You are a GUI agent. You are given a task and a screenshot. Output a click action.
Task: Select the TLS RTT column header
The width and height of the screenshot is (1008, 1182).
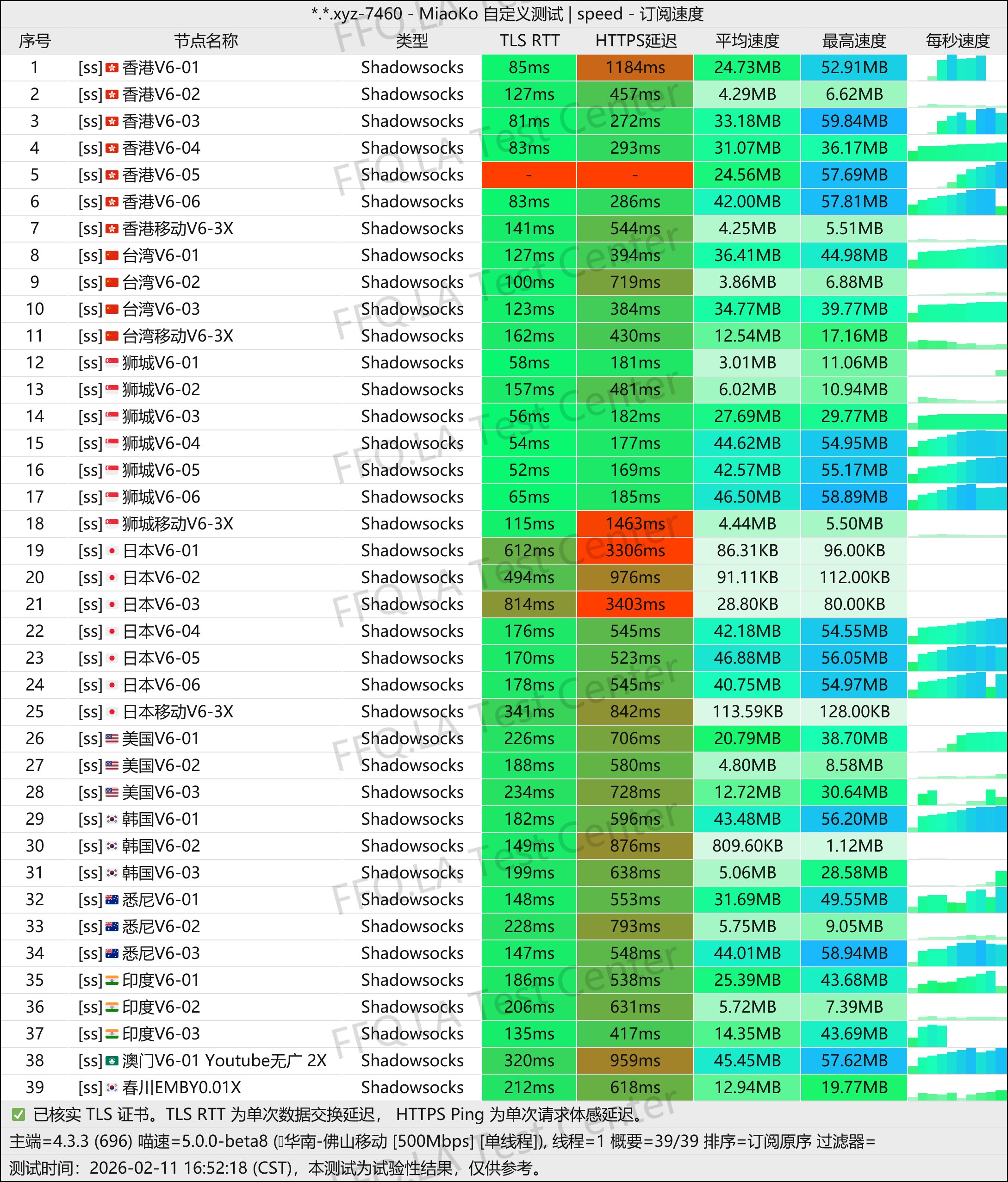point(529,41)
